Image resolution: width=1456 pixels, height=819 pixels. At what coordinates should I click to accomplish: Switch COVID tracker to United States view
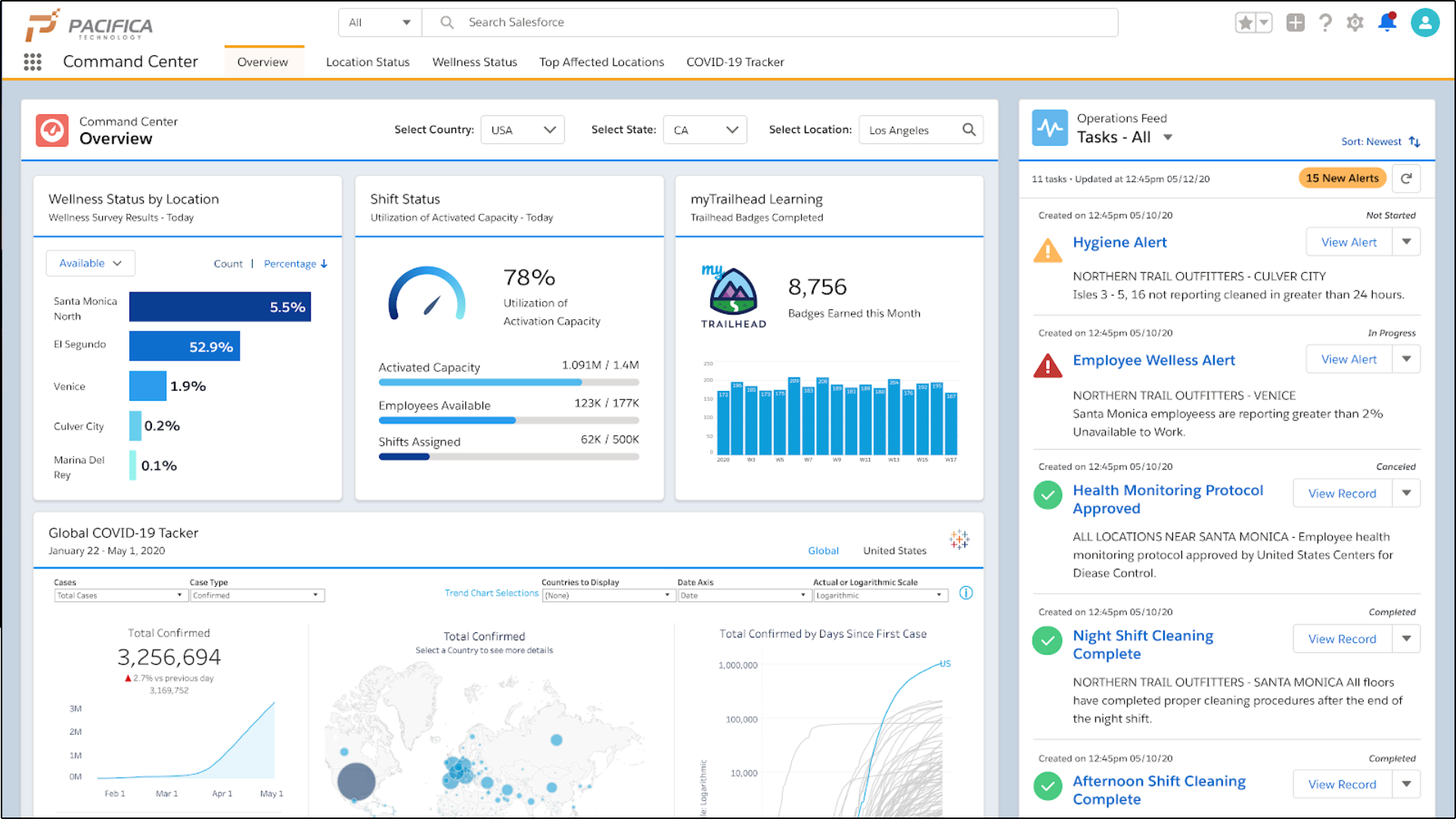coord(894,551)
